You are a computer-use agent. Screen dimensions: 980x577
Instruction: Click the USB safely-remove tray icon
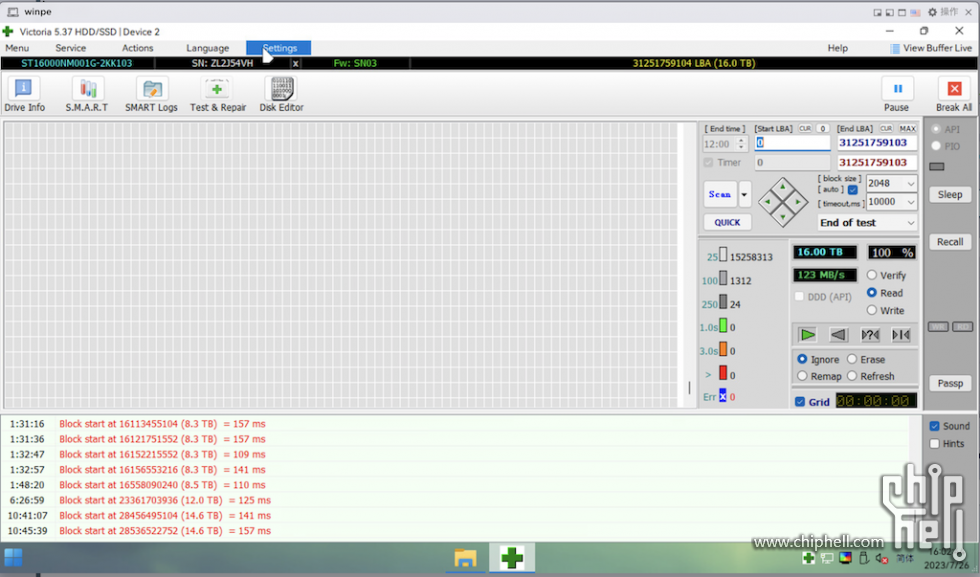pos(864,558)
